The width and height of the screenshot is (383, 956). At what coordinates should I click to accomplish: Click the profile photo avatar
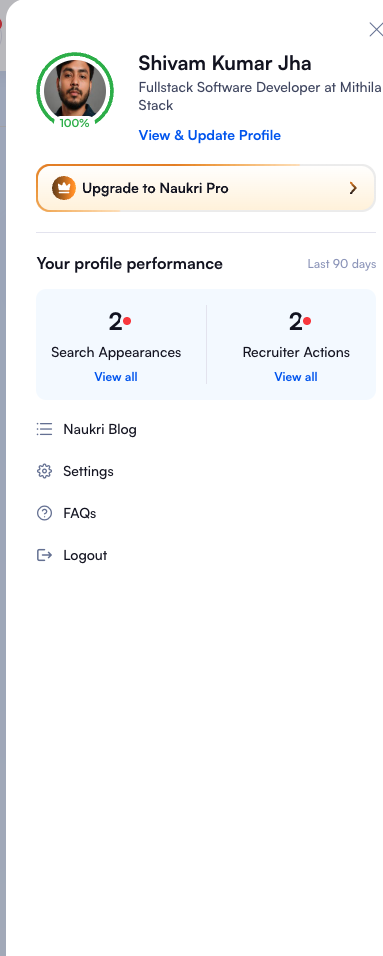click(75, 89)
